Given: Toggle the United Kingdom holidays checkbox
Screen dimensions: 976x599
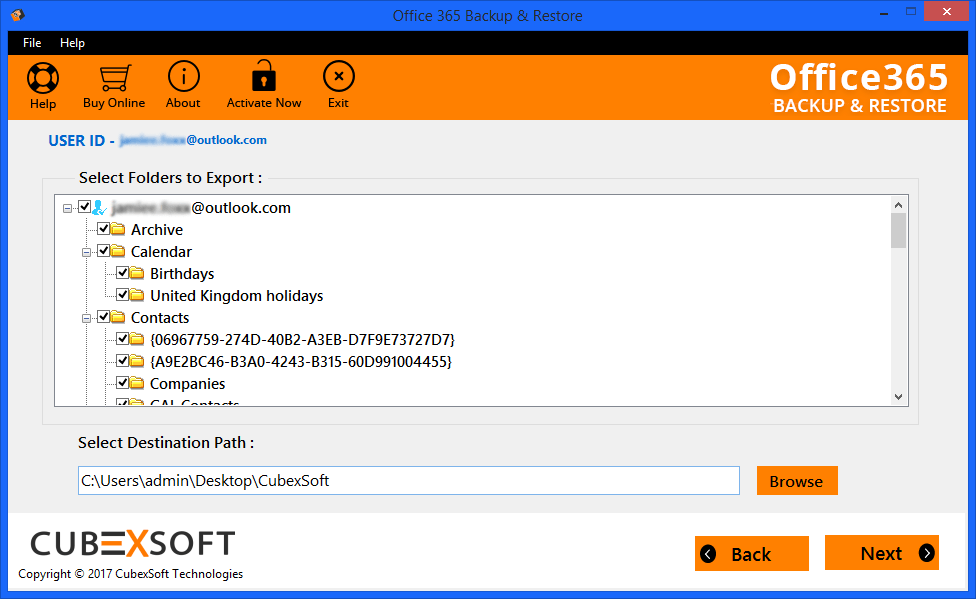Looking at the screenshot, I should [x=122, y=296].
